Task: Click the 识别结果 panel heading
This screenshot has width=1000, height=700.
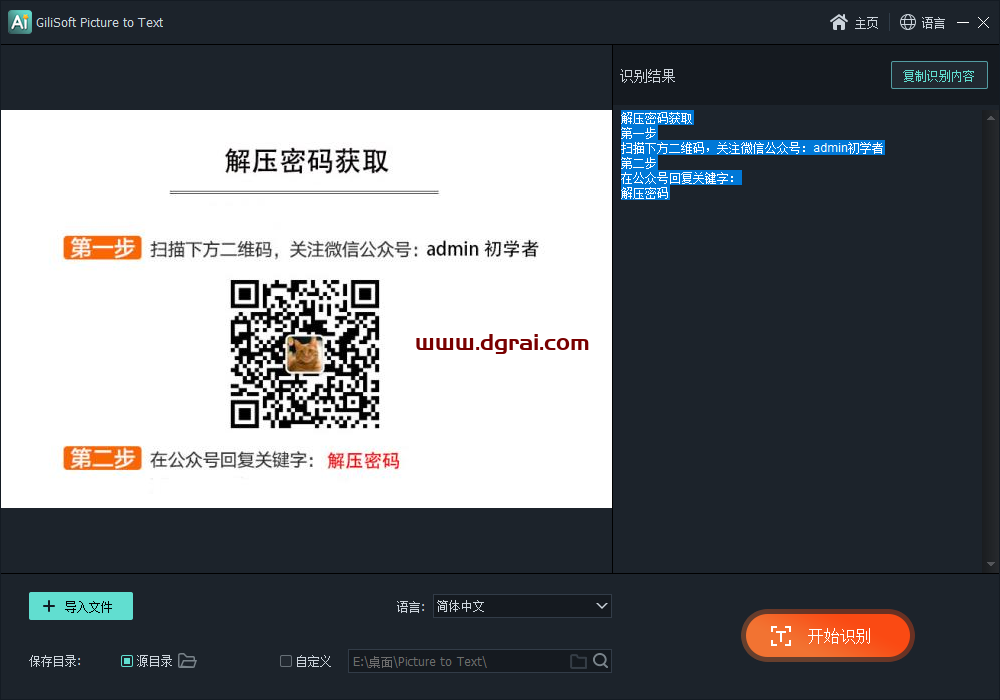Action: tap(647, 77)
